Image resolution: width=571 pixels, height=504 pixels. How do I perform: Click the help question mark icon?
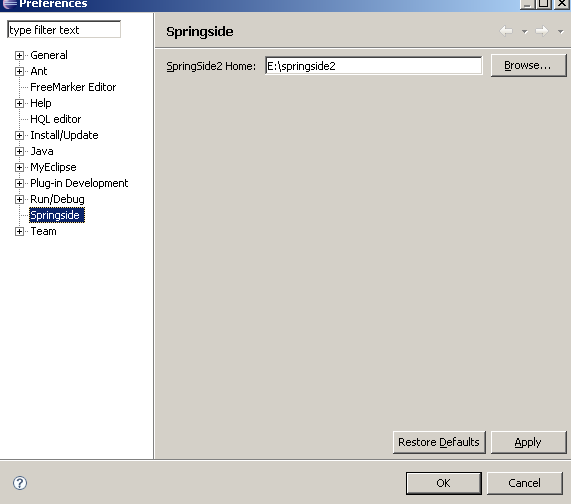20,483
